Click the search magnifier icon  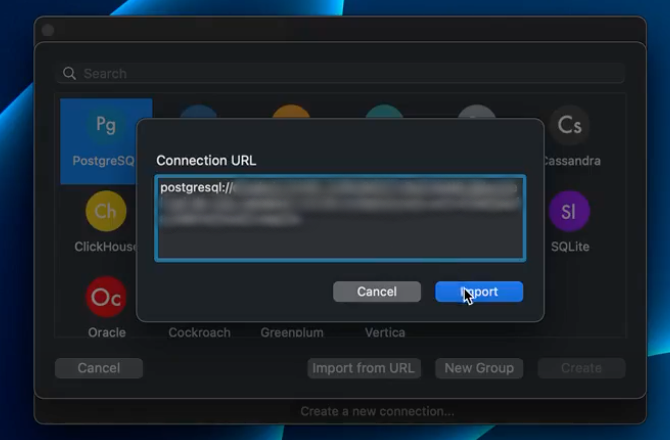tap(69, 73)
